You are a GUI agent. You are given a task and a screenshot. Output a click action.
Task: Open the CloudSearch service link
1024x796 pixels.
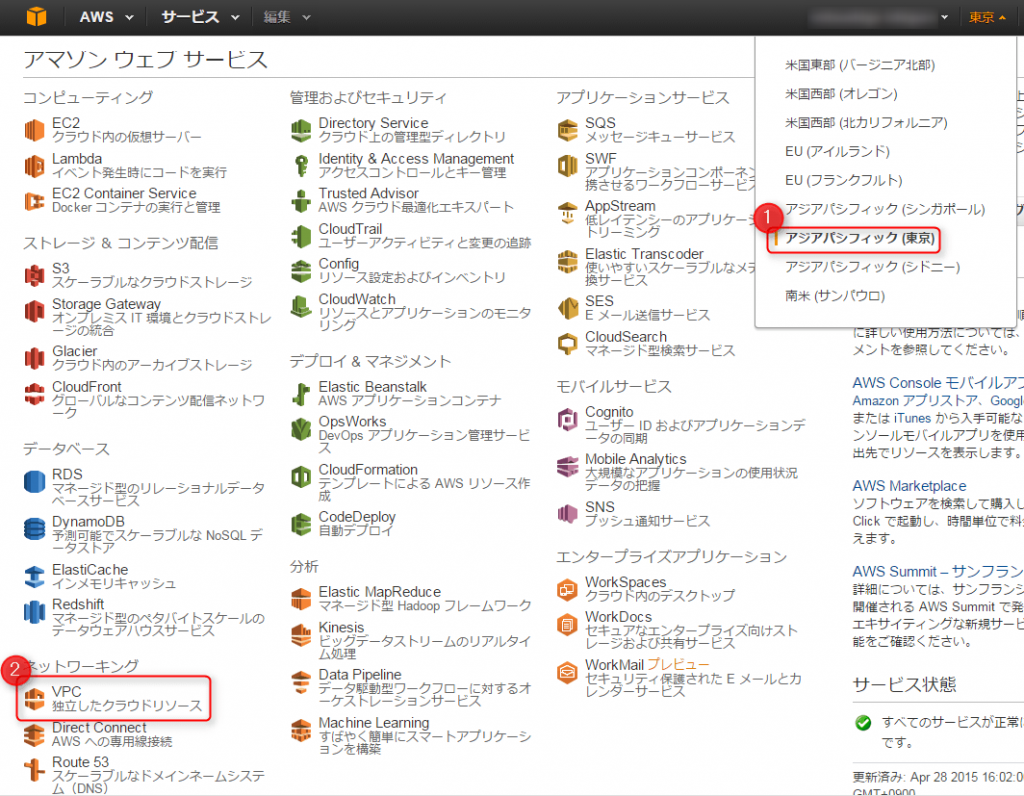[626, 337]
